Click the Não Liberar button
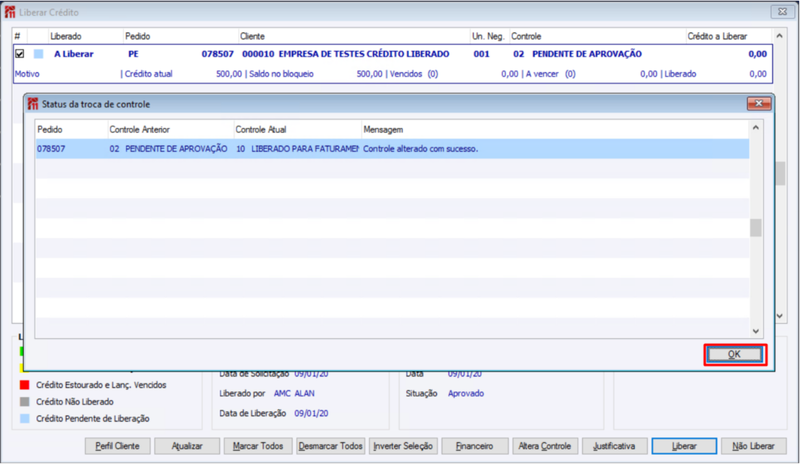 click(753, 446)
